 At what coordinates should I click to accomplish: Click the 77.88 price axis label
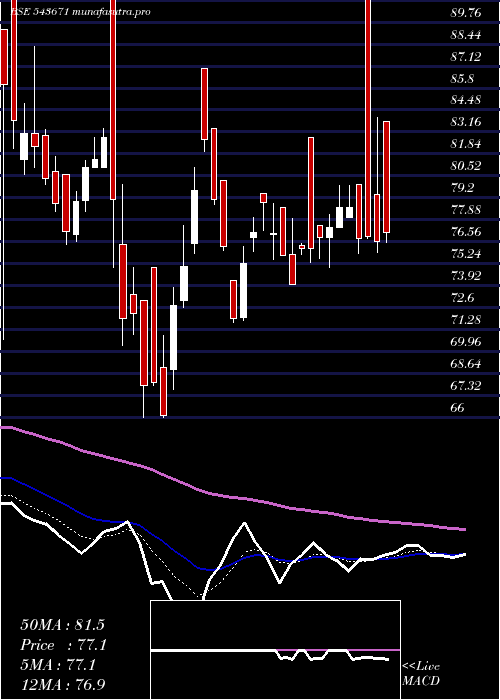click(466, 209)
